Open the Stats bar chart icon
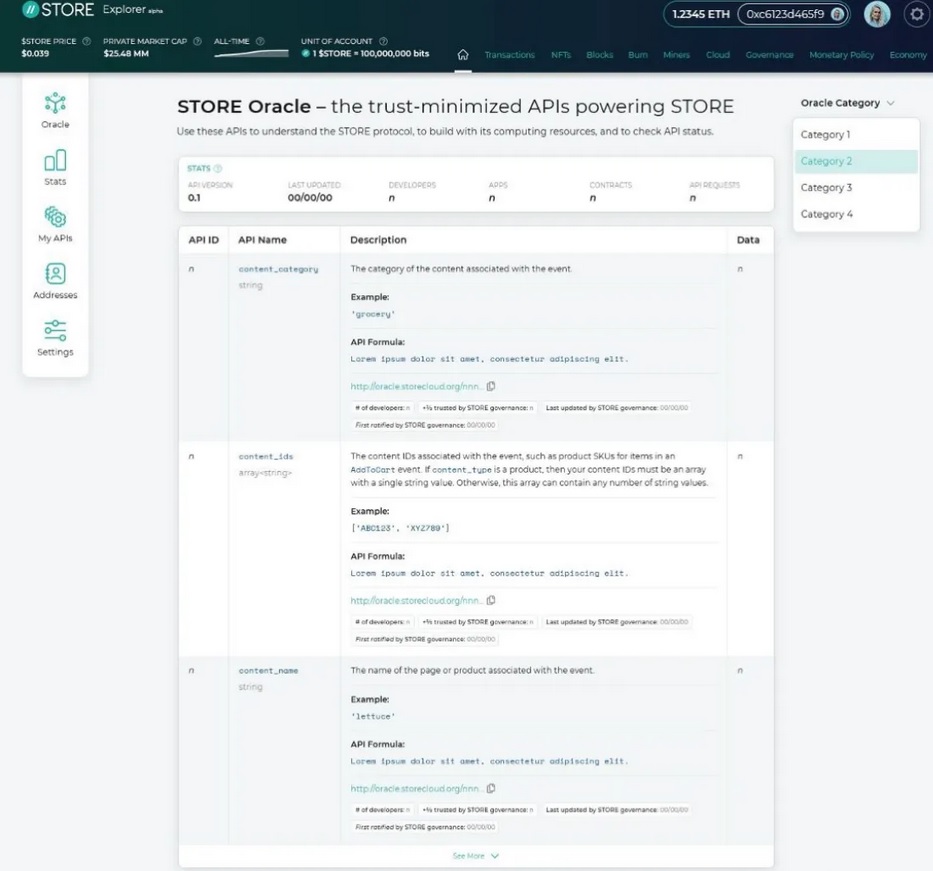The width and height of the screenshot is (933, 871). tap(55, 166)
